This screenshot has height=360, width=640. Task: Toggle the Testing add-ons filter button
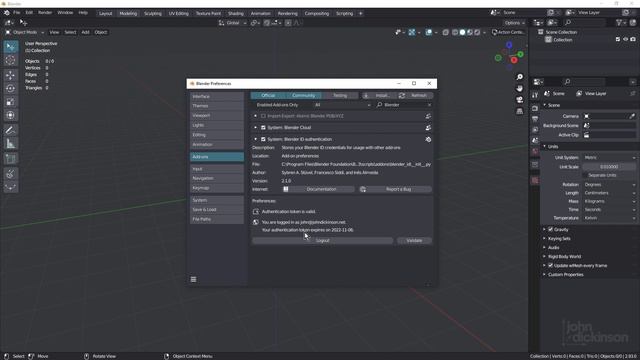[x=340, y=96]
